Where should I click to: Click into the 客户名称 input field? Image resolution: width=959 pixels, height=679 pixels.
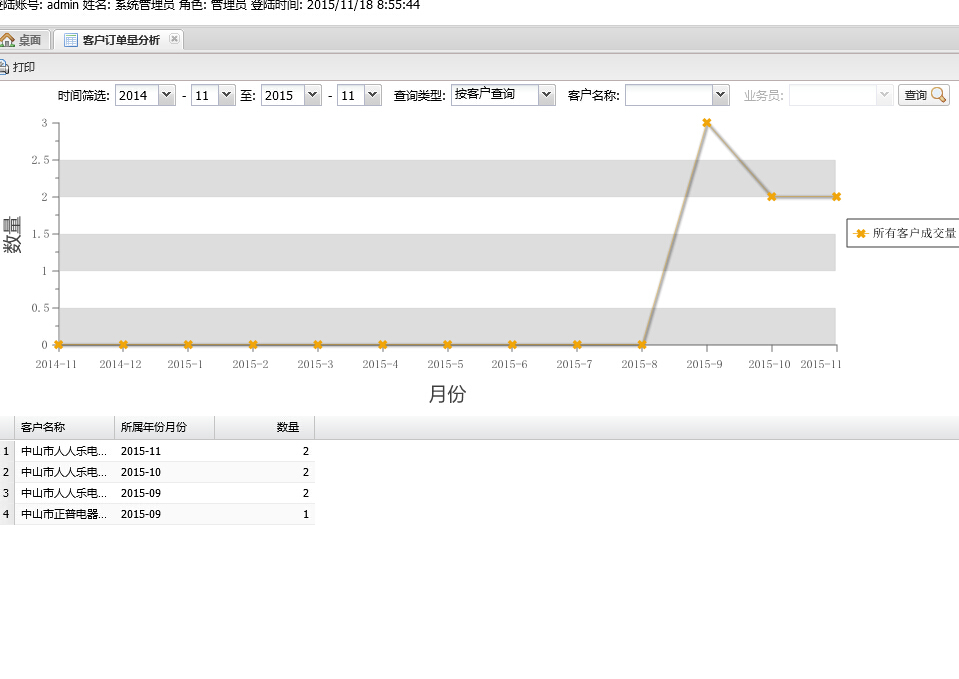668,95
